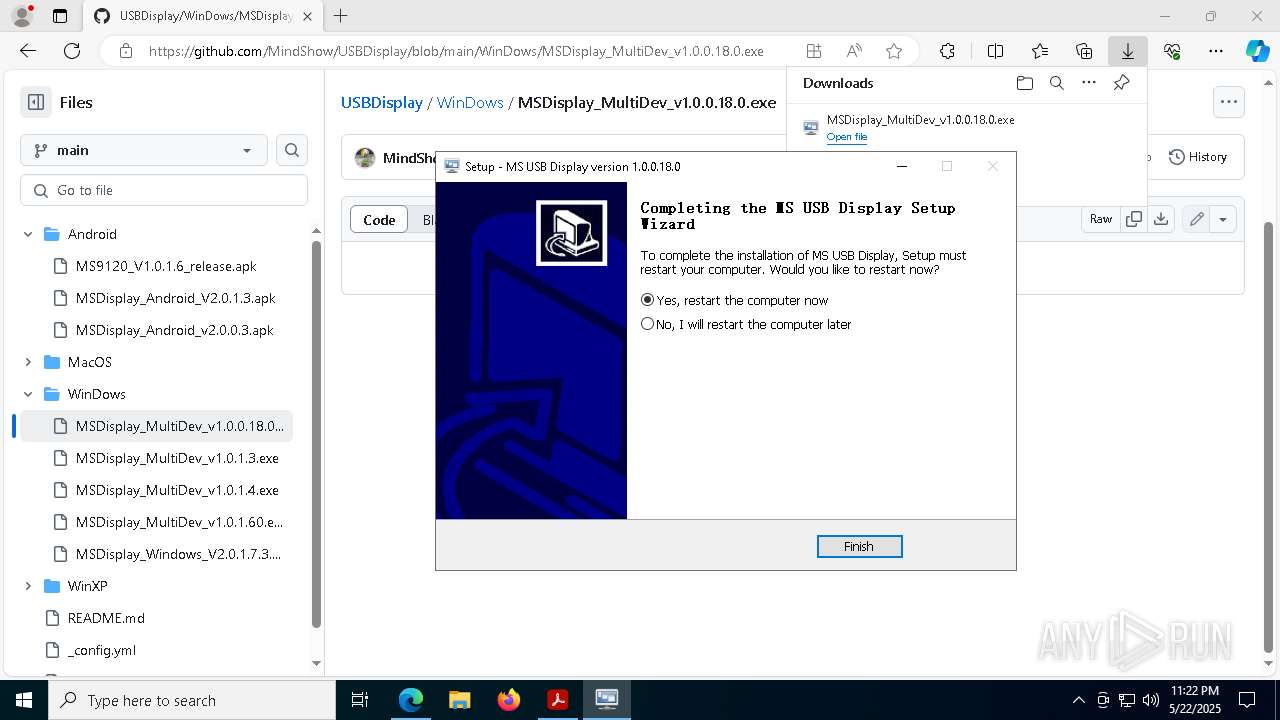Click the app available icon in address bar
1280x720 pixels.
(814, 51)
